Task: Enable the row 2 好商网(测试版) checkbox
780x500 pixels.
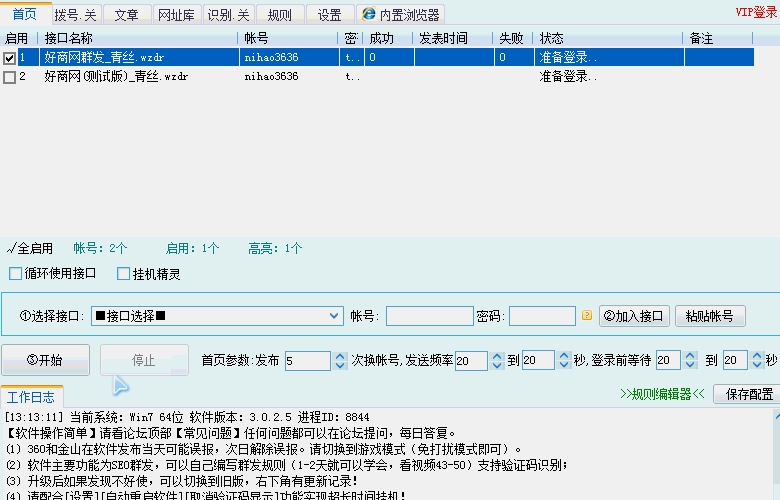Action: click(x=10, y=76)
